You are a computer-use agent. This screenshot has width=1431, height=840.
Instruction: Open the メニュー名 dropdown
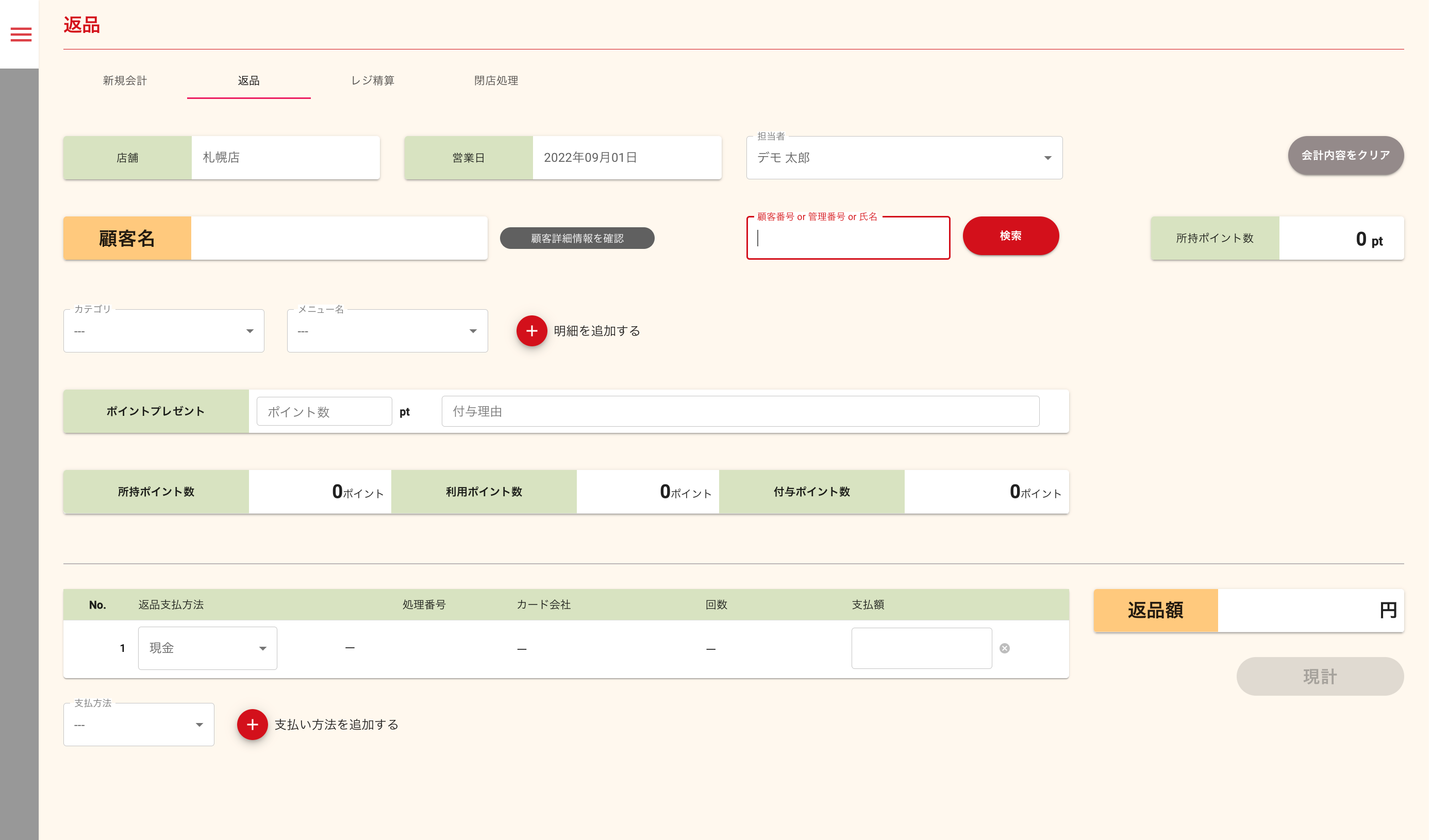387,331
